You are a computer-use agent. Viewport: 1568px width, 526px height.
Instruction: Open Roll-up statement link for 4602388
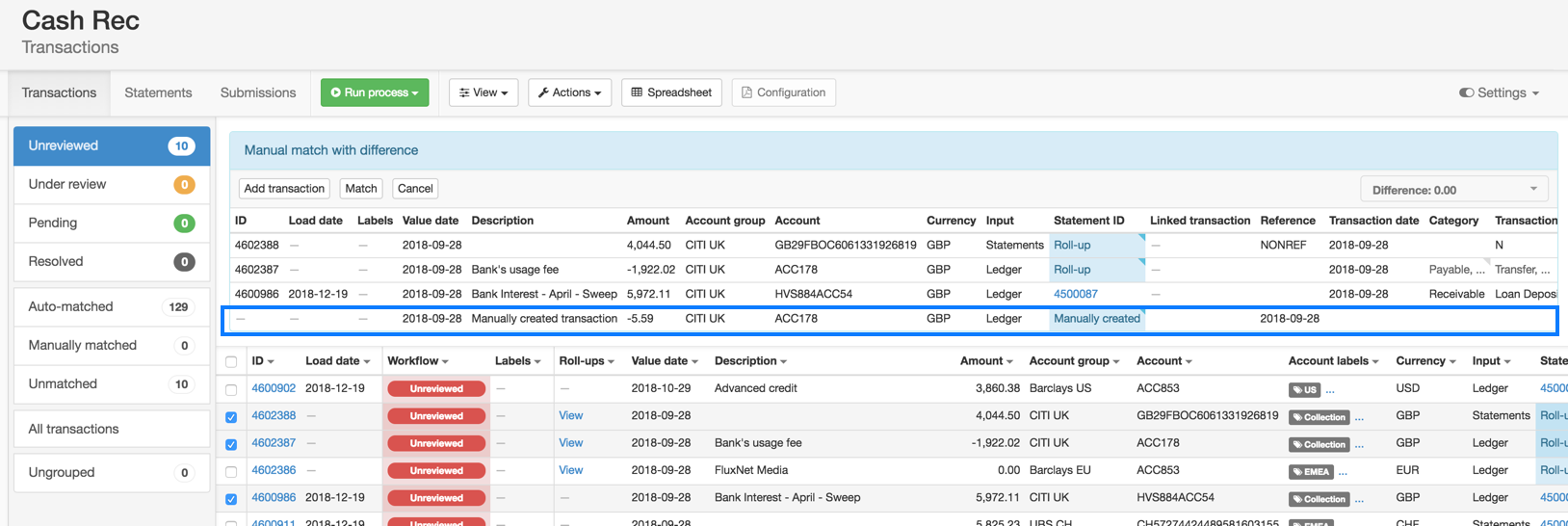pyautogui.click(x=1072, y=245)
